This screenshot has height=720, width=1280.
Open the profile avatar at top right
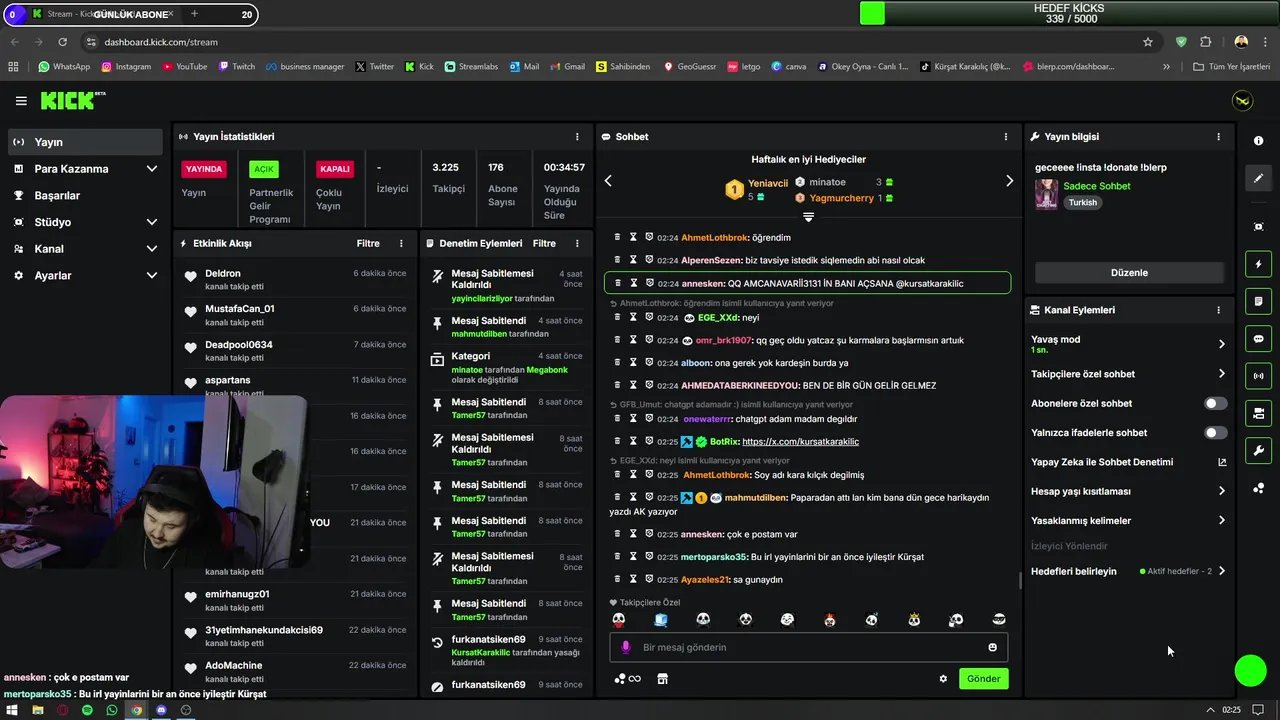coord(1242,101)
